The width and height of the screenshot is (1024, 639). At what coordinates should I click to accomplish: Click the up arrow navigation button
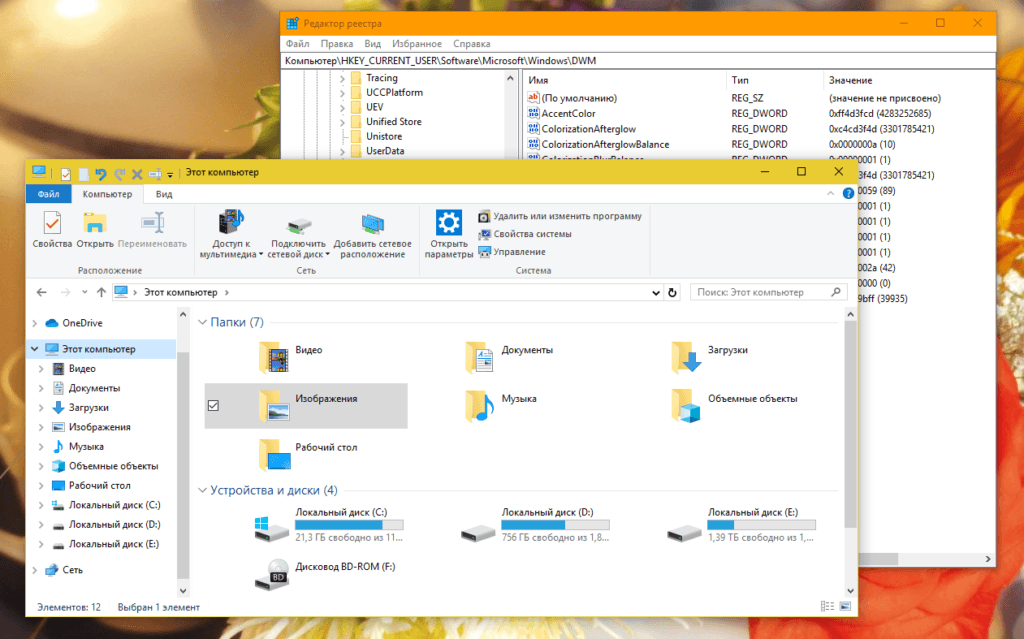point(100,293)
